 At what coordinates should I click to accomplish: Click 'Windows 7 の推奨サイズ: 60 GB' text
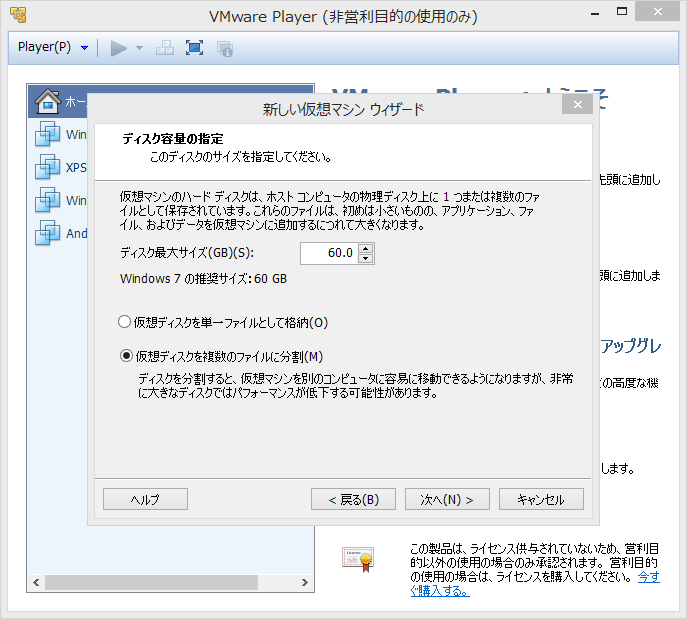coord(203,279)
